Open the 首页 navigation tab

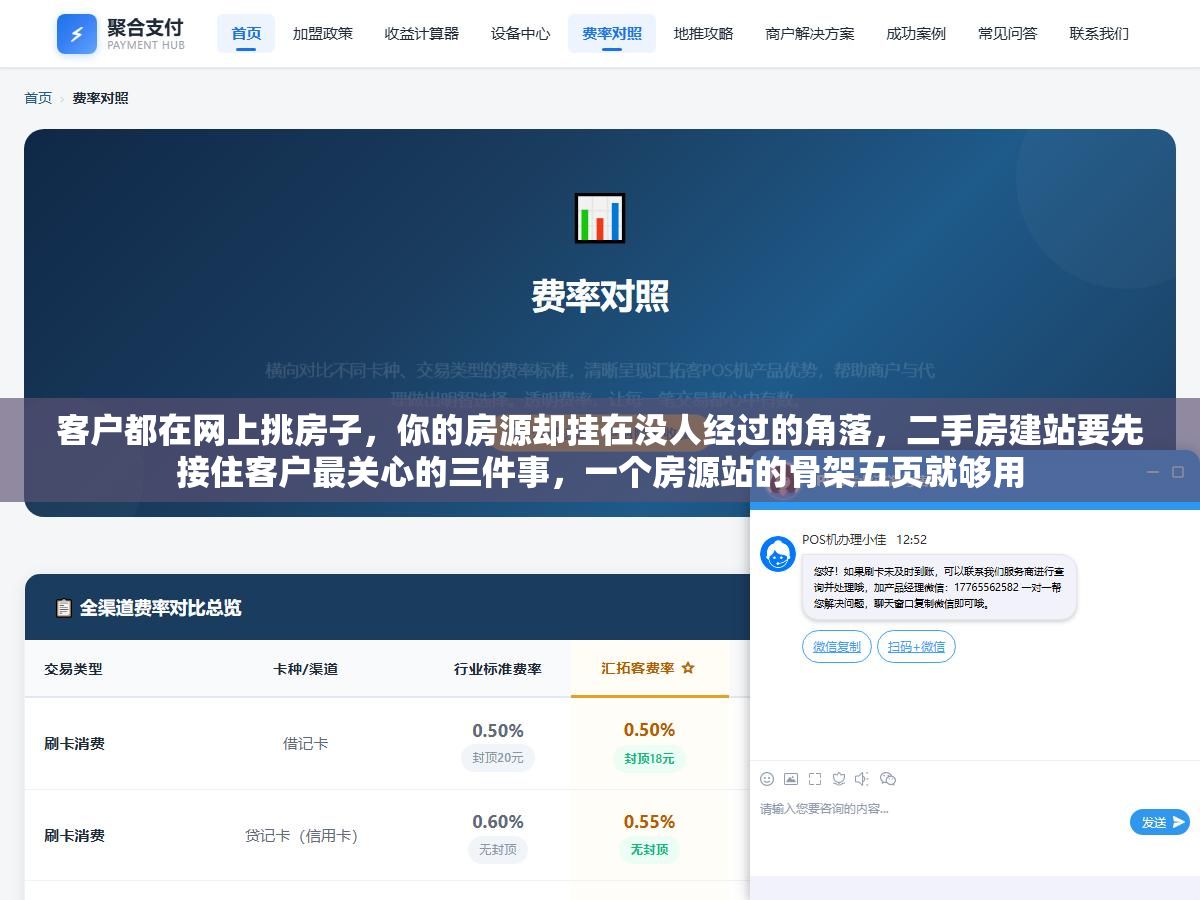(246, 34)
